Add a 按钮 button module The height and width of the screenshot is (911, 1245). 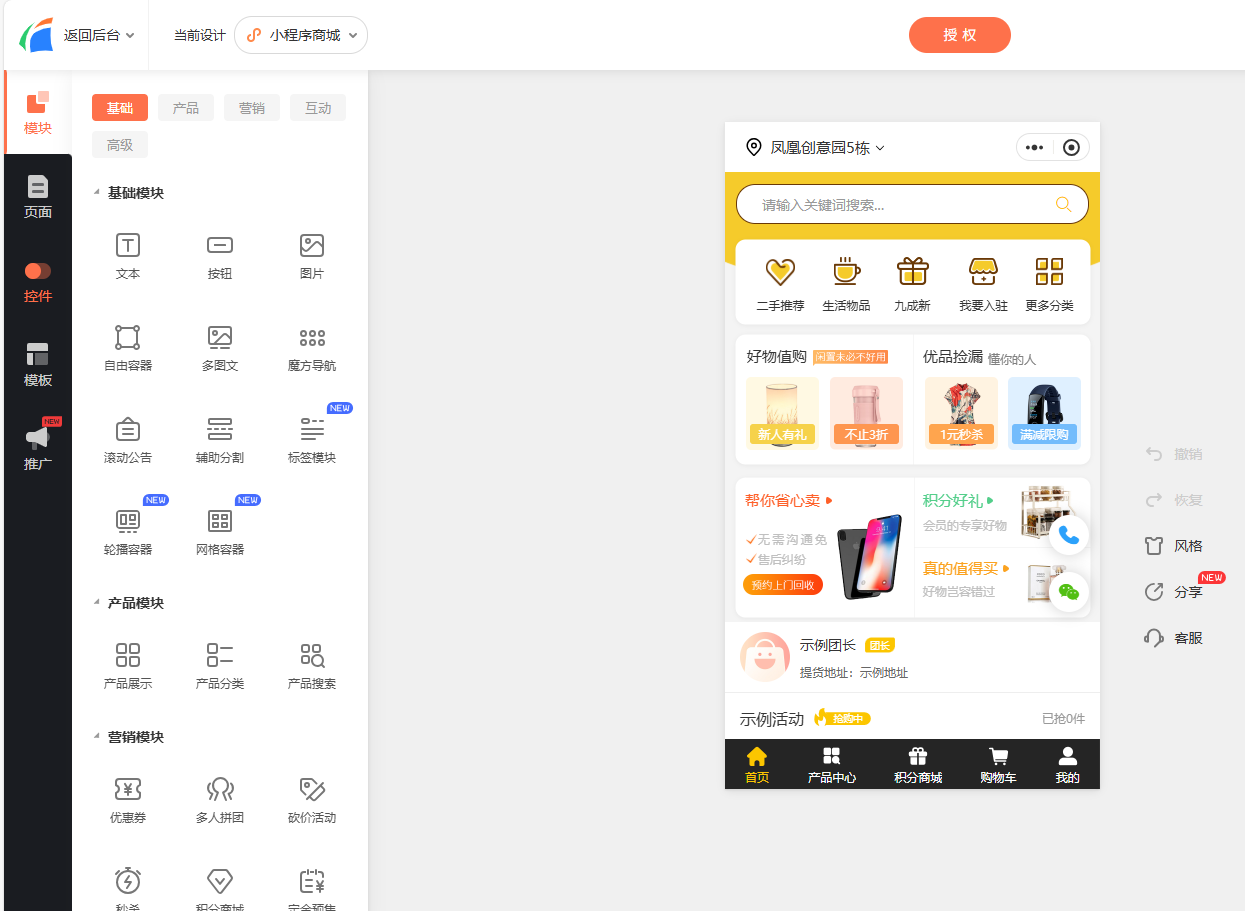(x=220, y=257)
